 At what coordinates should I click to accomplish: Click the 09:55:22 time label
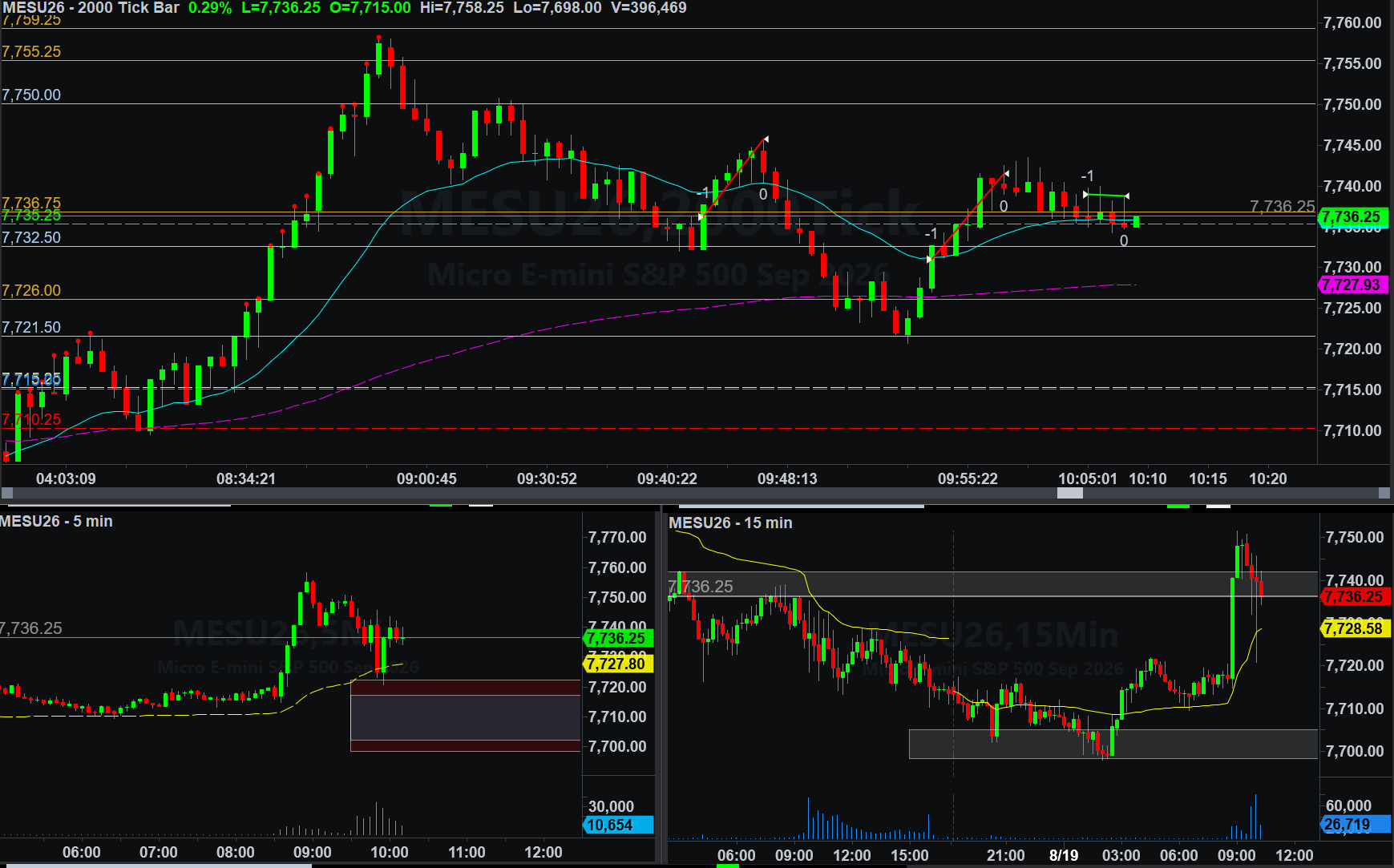968,478
